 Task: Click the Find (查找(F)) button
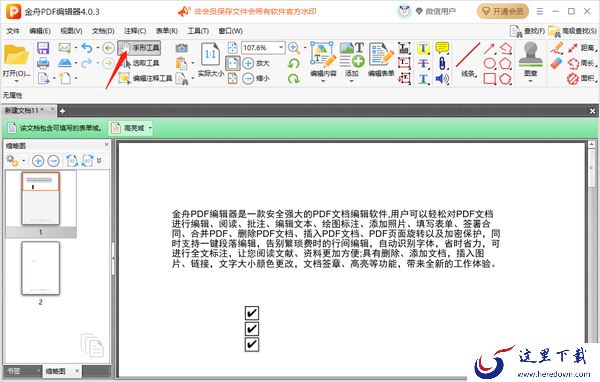point(527,31)
